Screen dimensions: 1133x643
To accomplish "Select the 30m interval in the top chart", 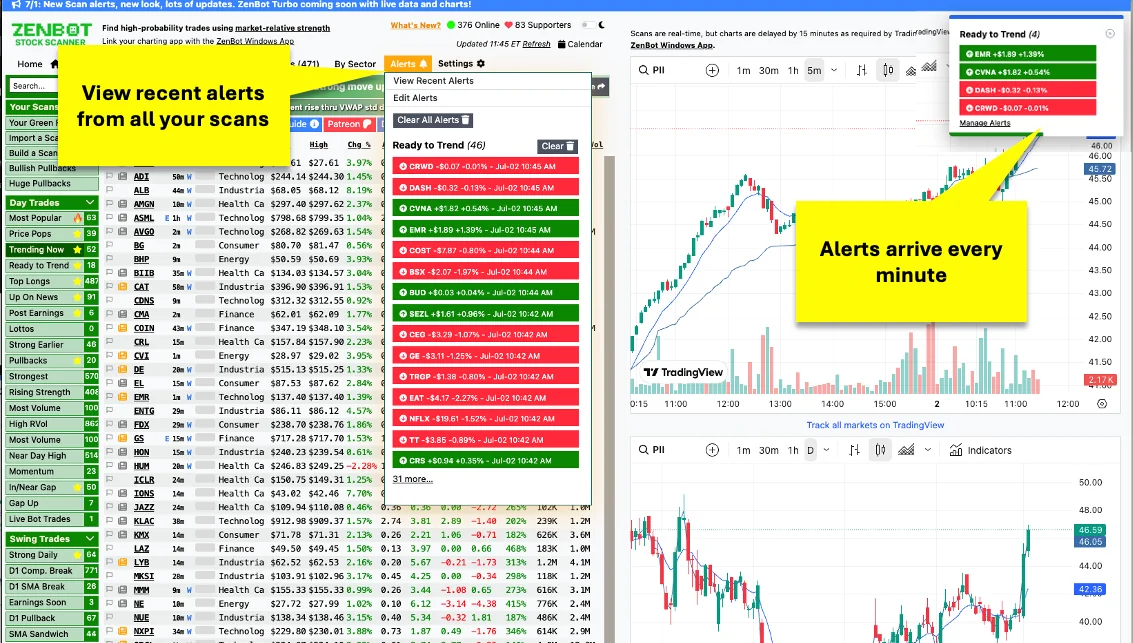I will coord(768,70).
